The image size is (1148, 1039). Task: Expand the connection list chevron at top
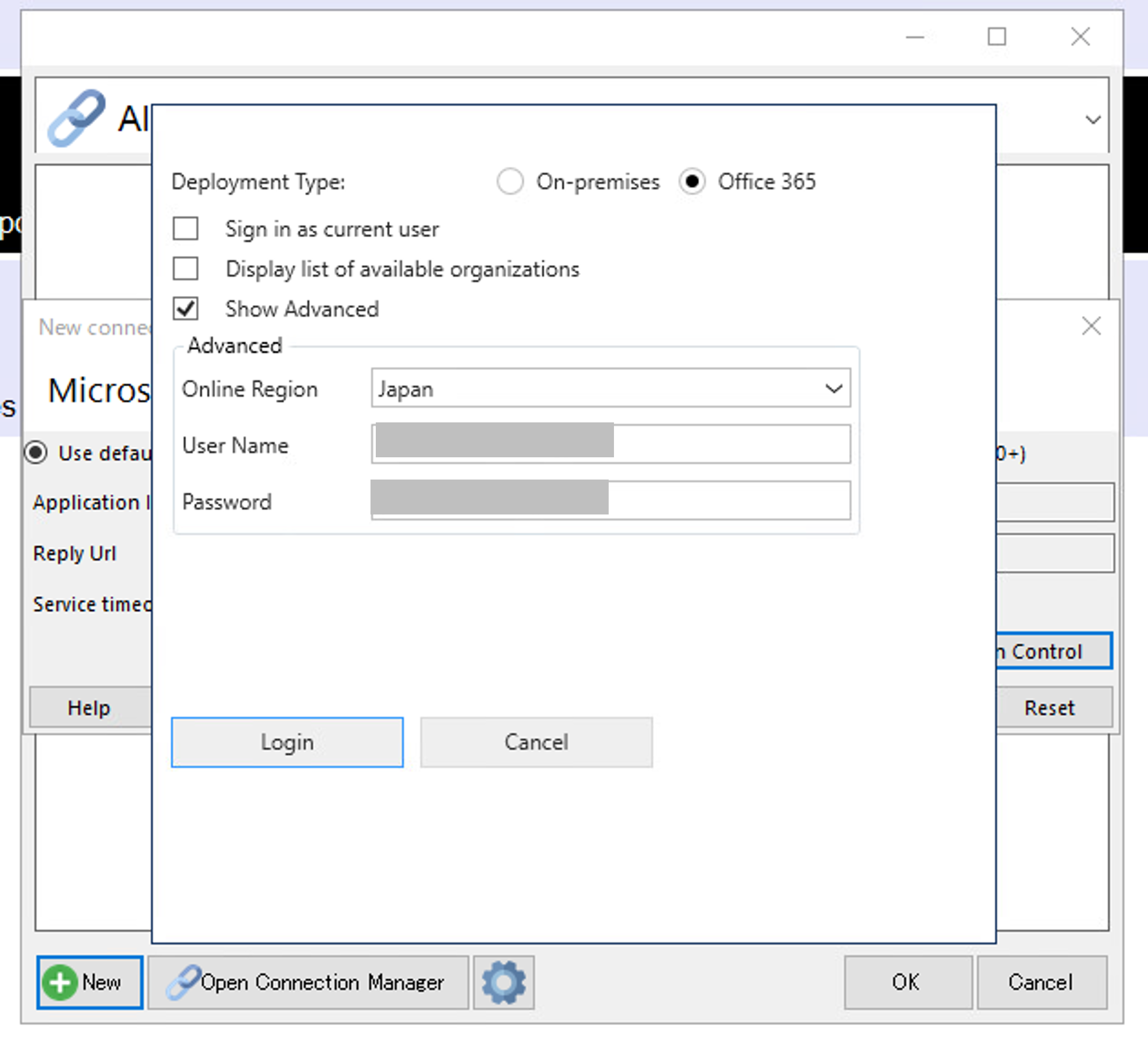1093,120
